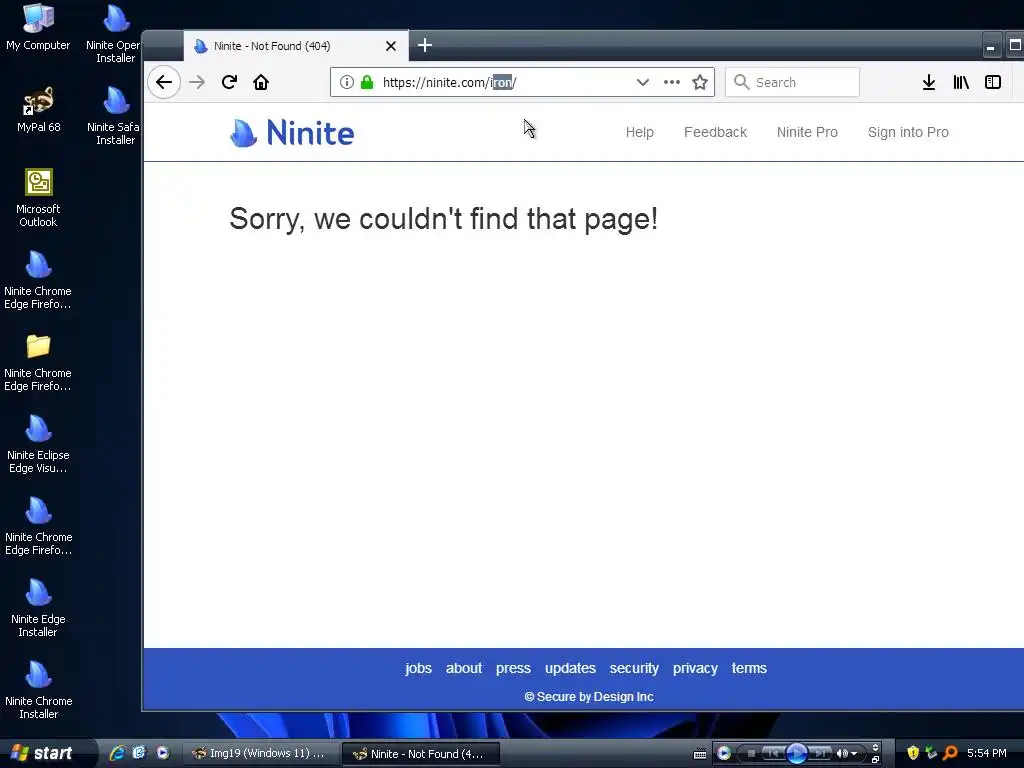Open a new tab with the plus button
The image size is (1024, 768).
point(424,45)
